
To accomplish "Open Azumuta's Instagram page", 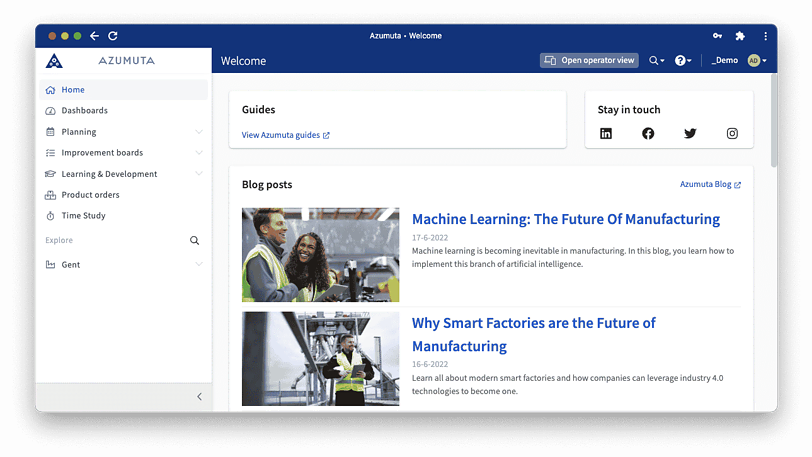I will pyautogui.click(x=732, y=134).
